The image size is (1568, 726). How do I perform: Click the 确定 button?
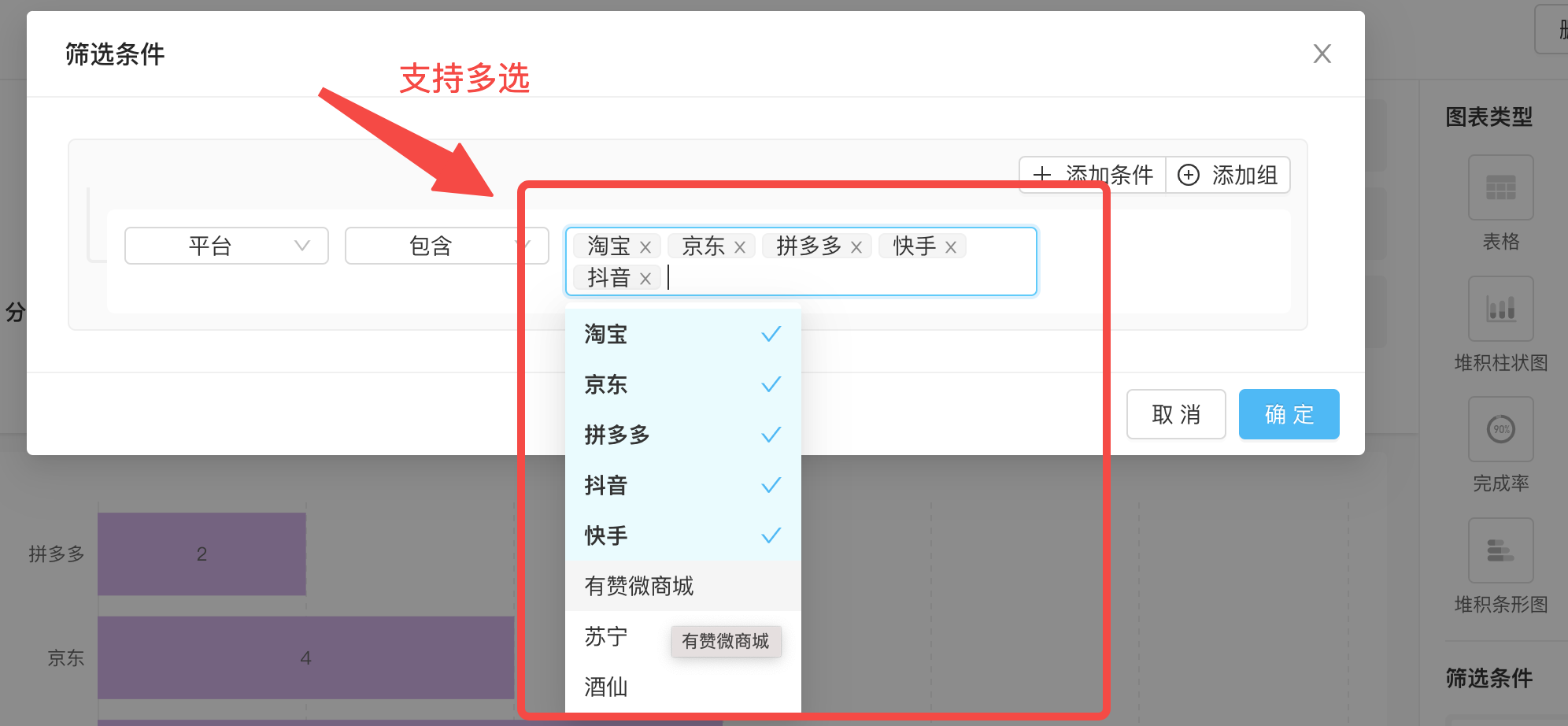coord(1289,414)
